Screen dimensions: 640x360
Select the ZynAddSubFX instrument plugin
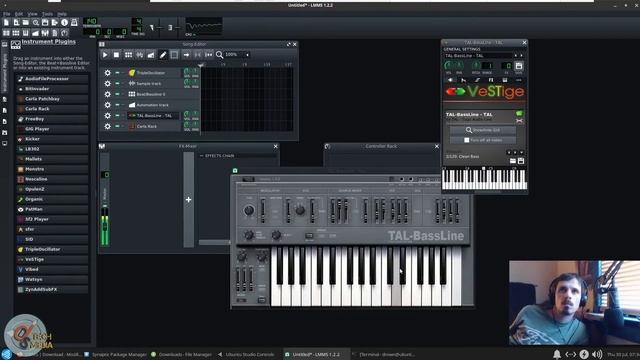pyautogui.click(x=52, y=290)
